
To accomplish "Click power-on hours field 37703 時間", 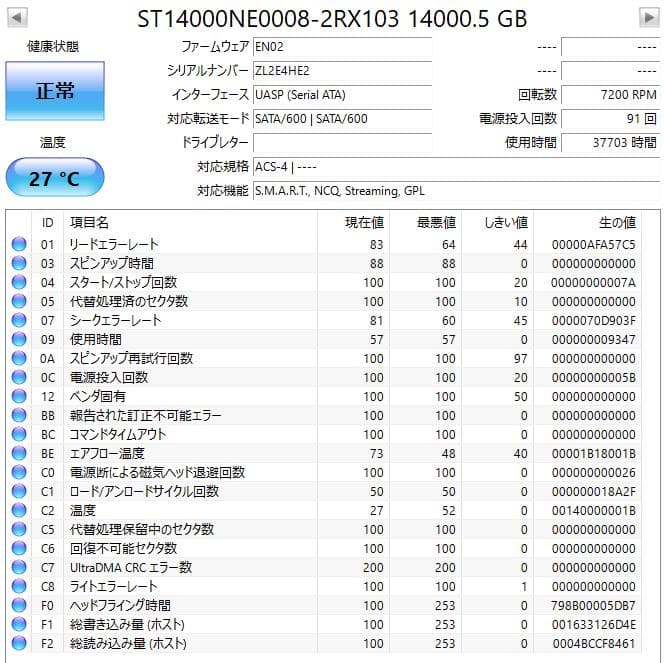I will tap(610, 143).
